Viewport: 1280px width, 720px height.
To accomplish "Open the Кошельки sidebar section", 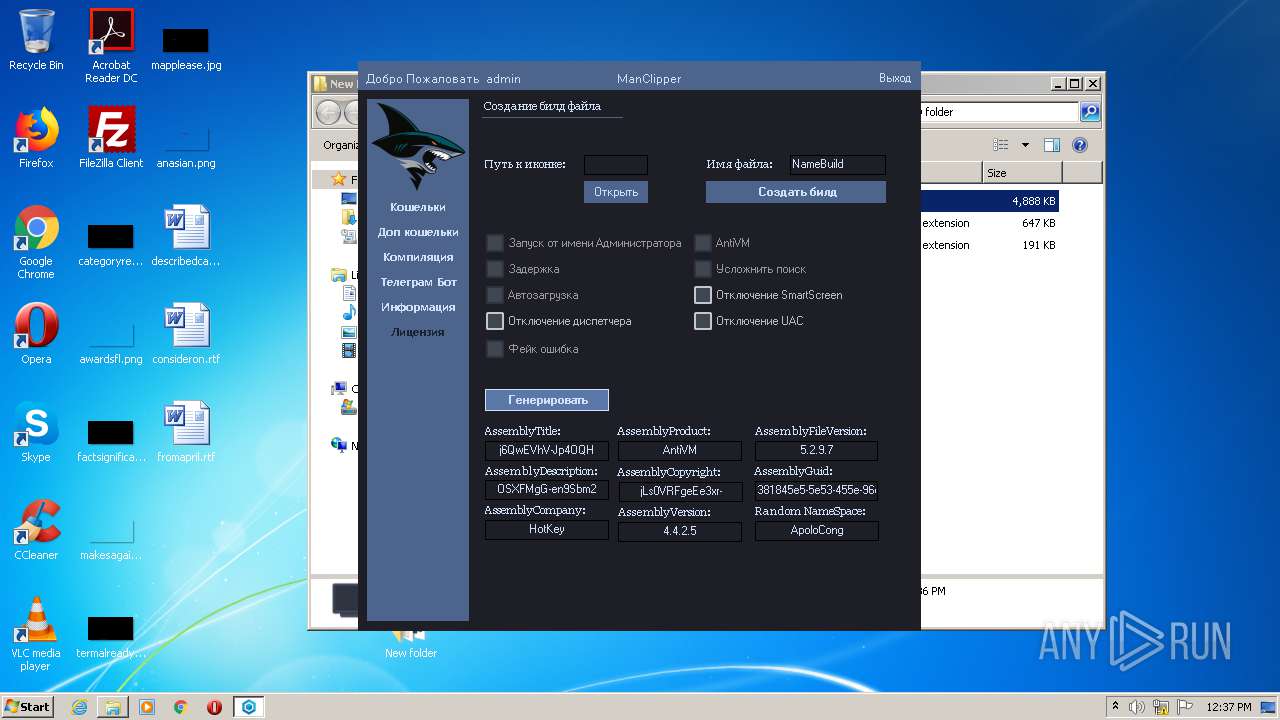I will click(418, 207).
